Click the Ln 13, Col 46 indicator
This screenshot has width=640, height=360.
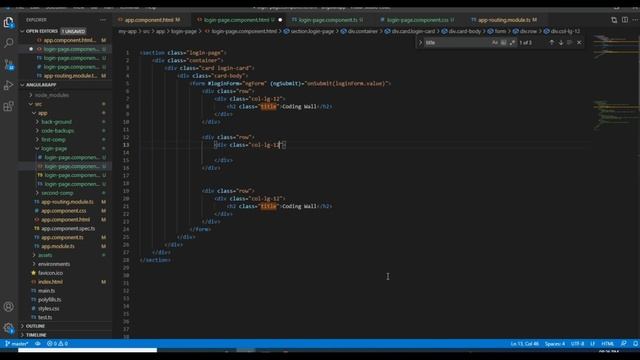pos(524,344)
